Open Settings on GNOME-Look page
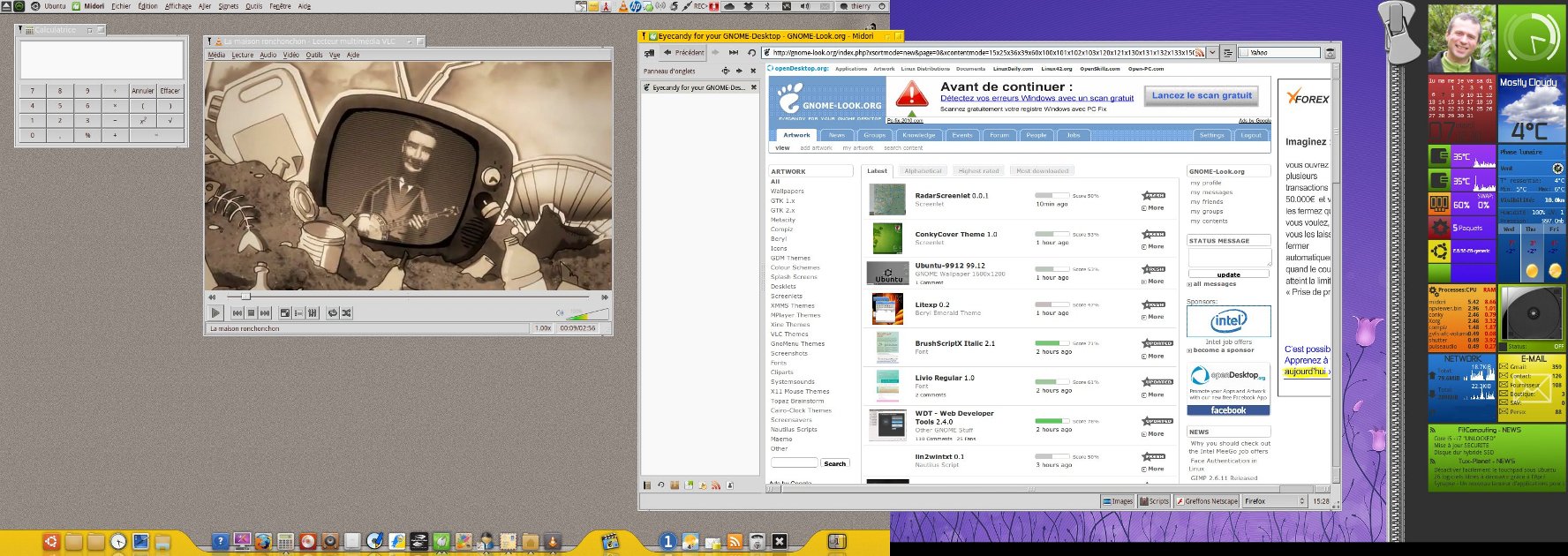 [1211, 135]
